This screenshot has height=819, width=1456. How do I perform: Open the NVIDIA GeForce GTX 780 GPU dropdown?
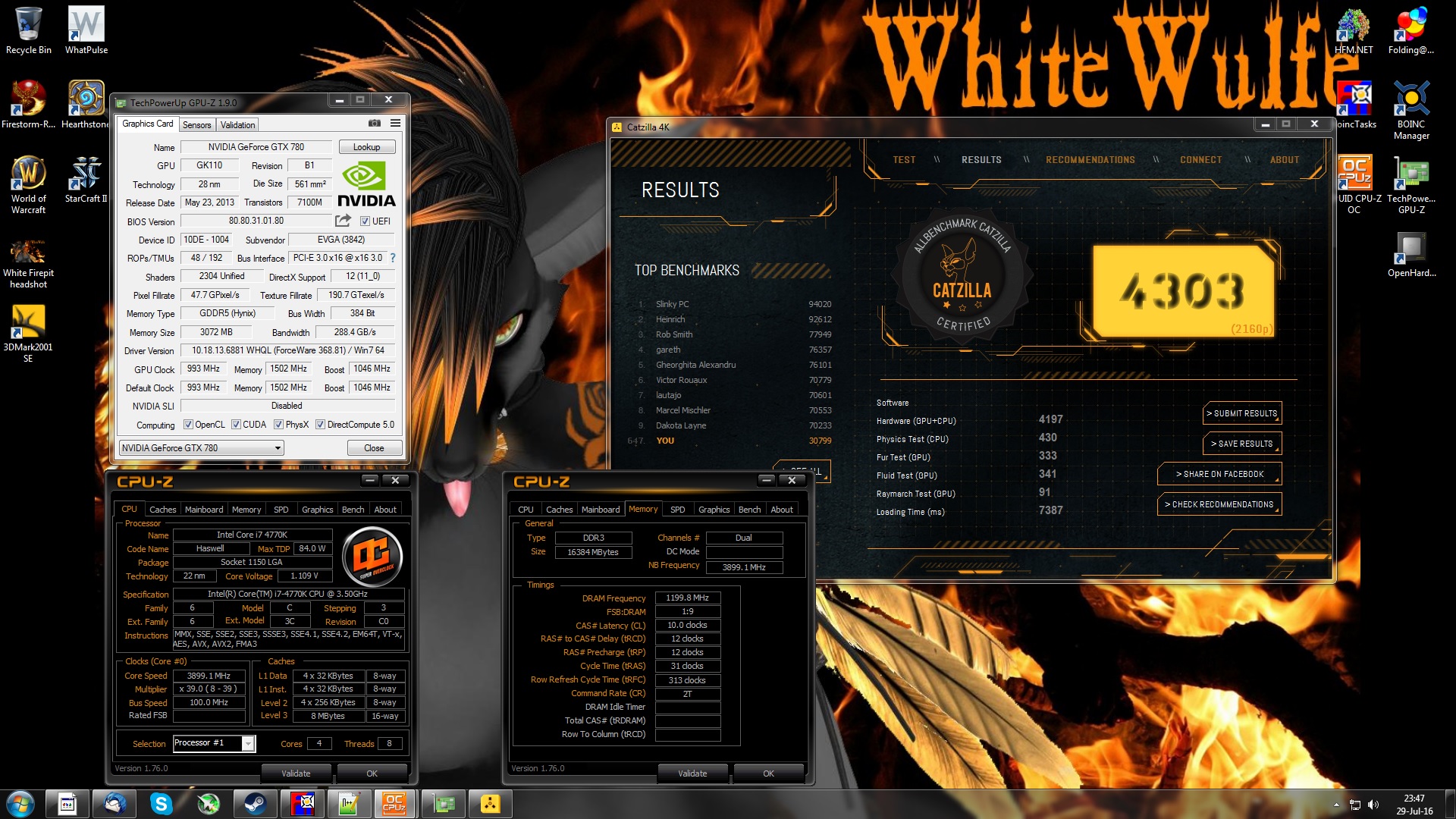coord(201,448)
